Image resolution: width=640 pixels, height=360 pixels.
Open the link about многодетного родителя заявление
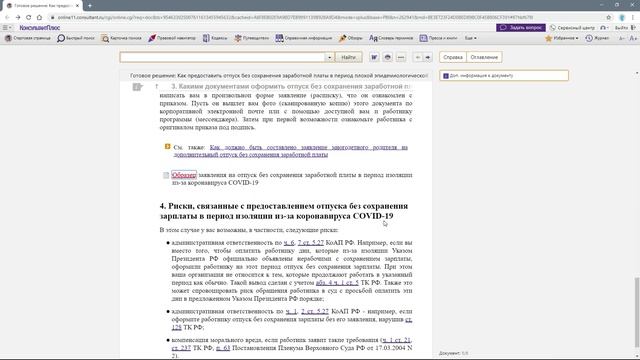tap(290, 151)
